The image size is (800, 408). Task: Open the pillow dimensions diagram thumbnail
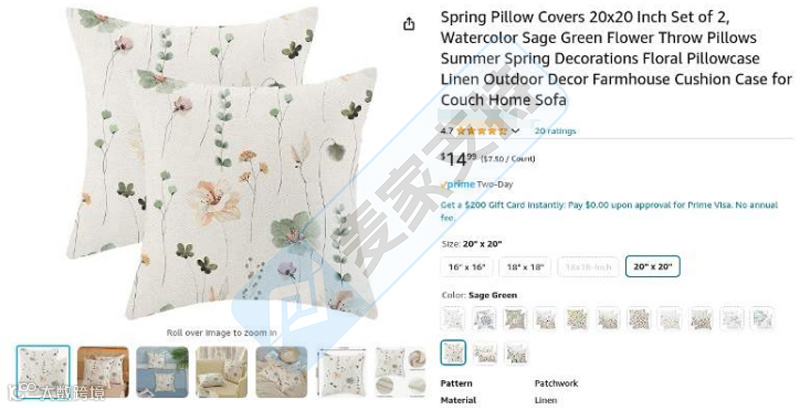click(x=341, y=372)
